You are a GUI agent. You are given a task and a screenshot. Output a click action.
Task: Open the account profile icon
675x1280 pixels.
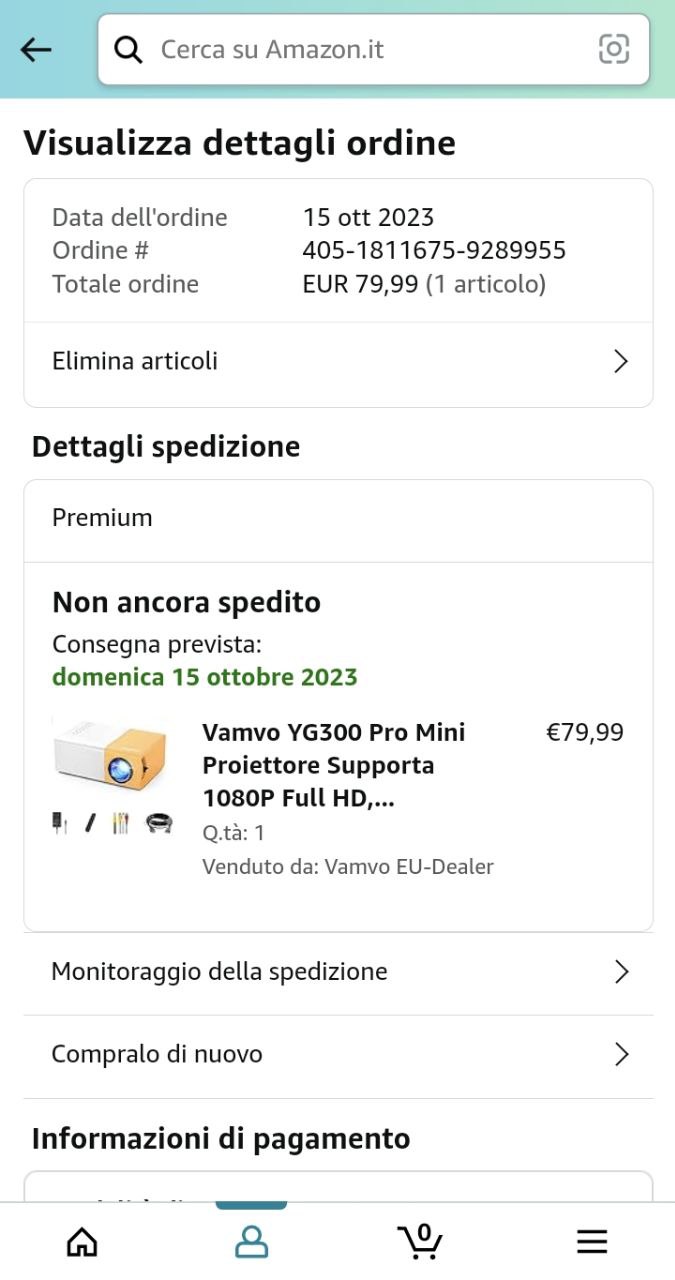pos(251,1241)
